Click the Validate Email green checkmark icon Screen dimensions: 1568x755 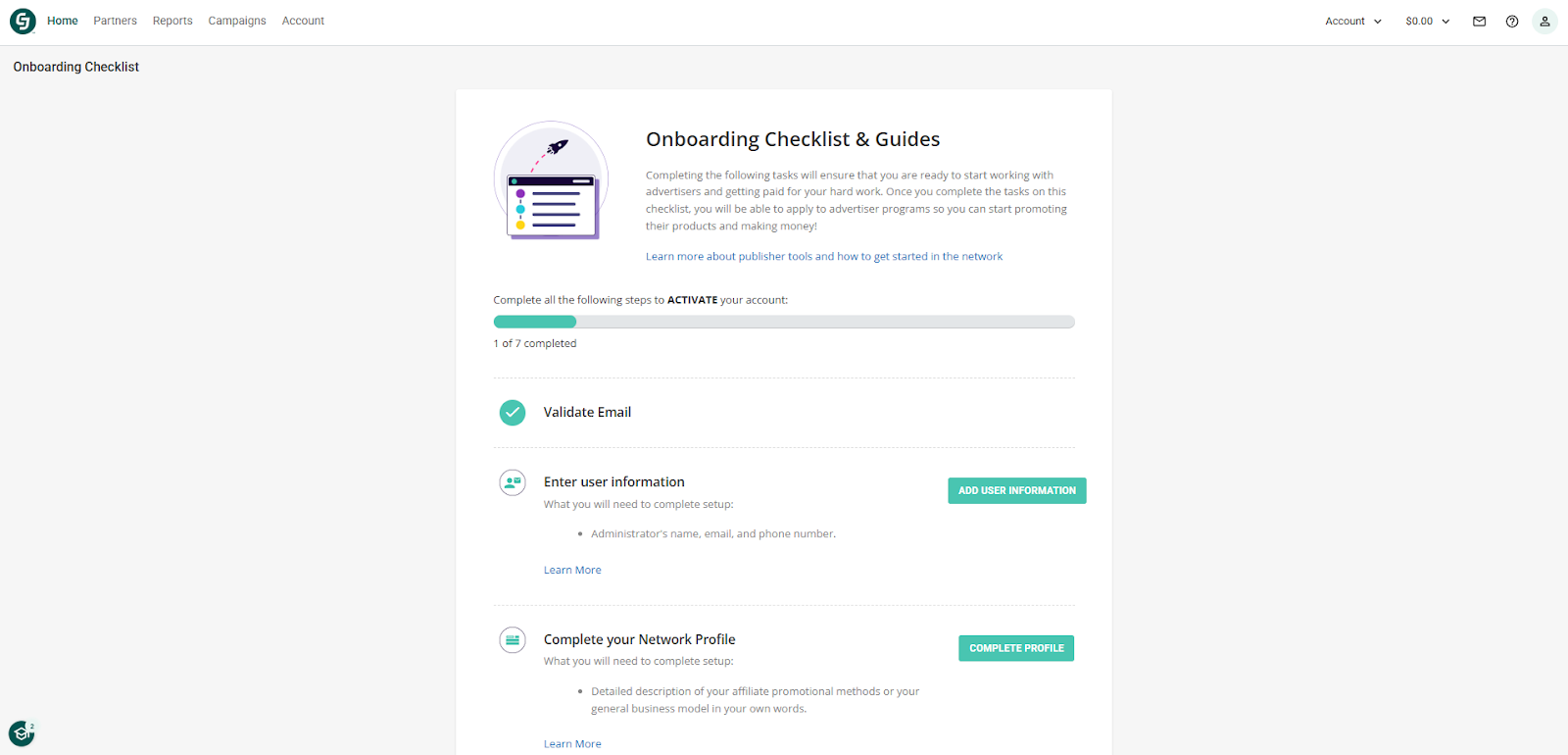point(512,412)
